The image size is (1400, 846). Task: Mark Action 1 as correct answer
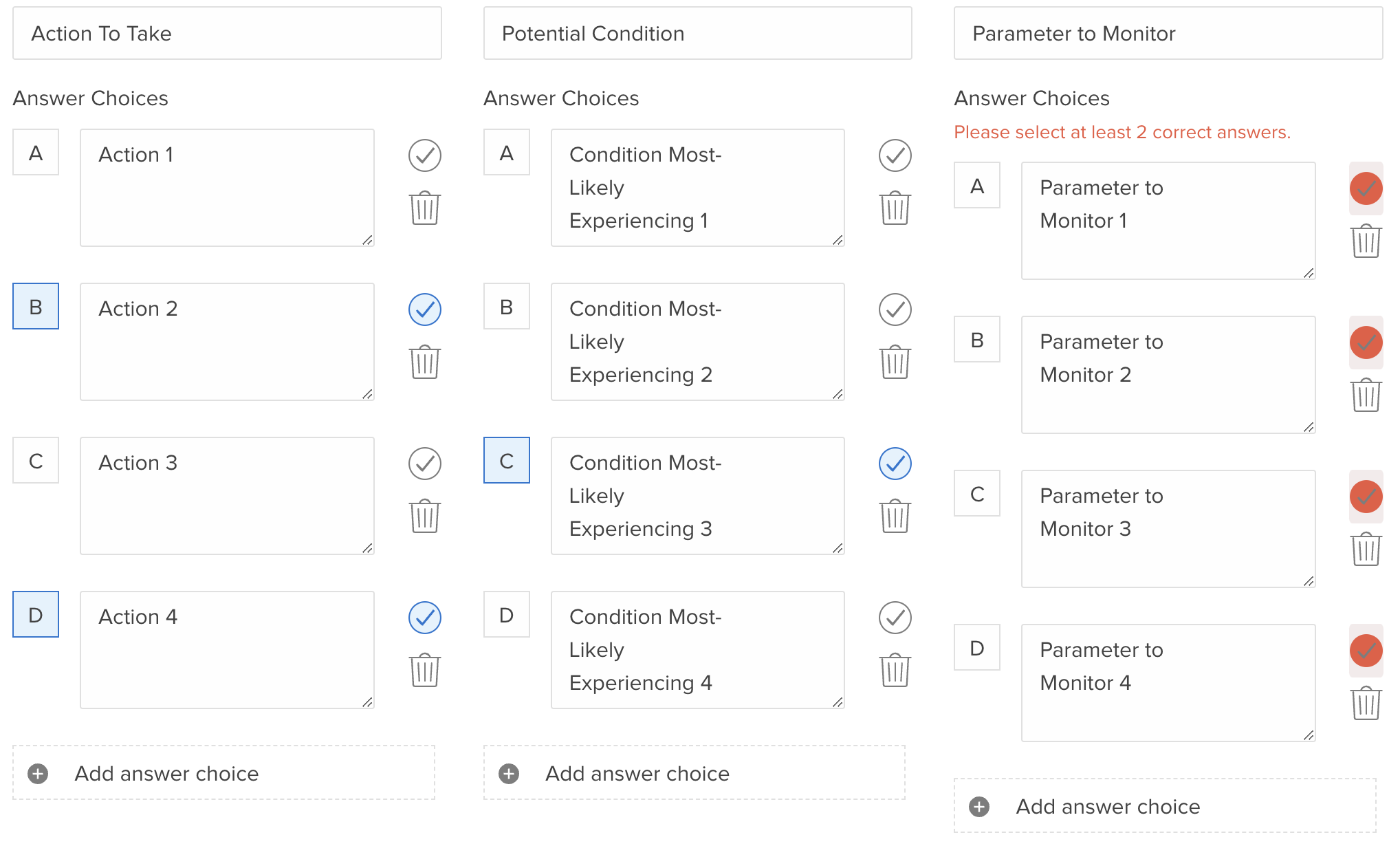(425, 155)
